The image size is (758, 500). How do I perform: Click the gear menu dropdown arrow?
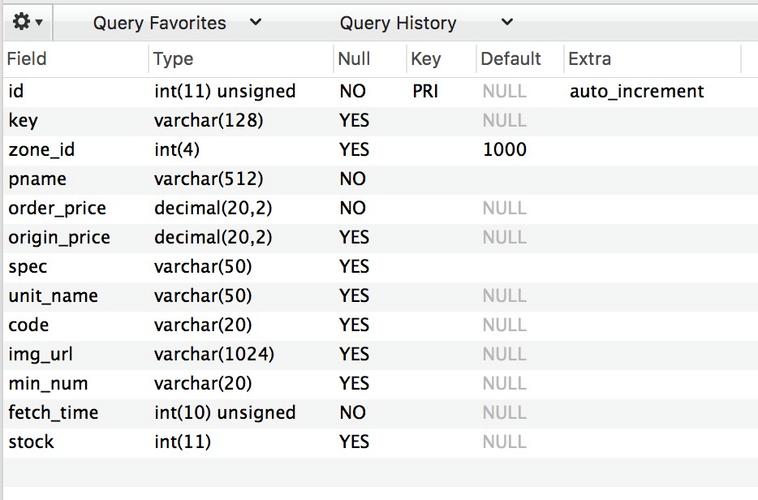tap(39, 23)
